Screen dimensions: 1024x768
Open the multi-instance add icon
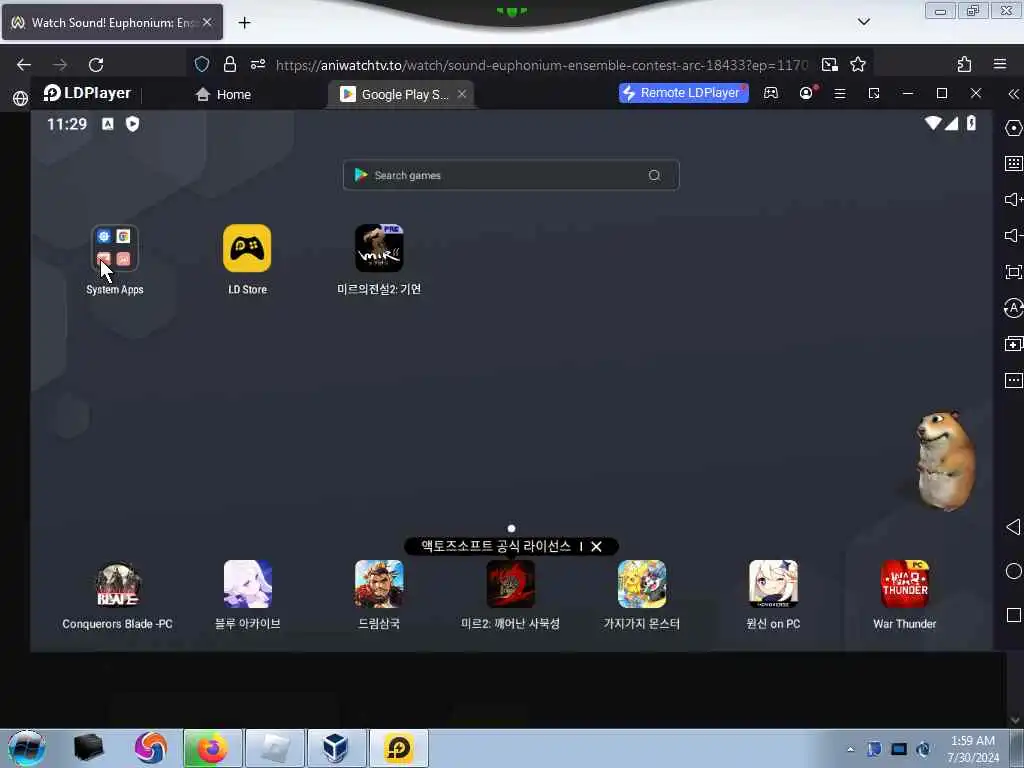click(1014, 344)
